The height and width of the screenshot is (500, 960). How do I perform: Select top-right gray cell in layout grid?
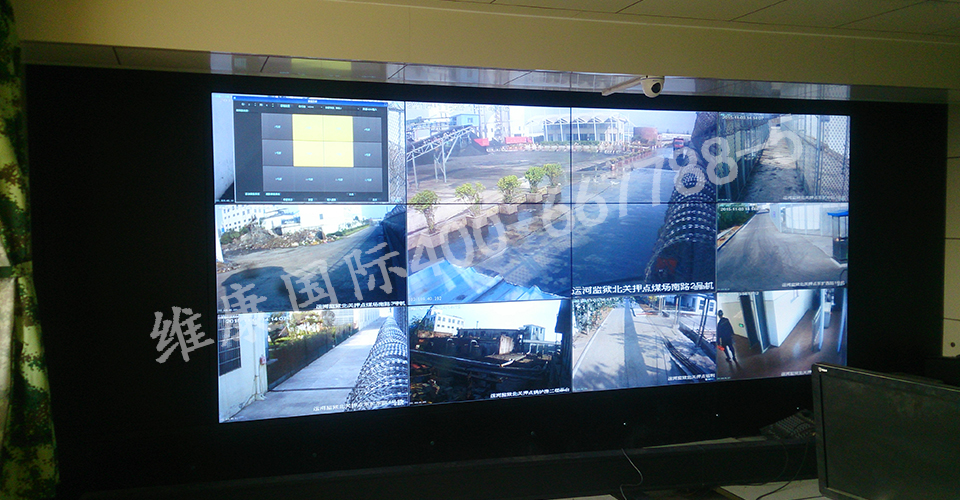[x=369, y=129]
